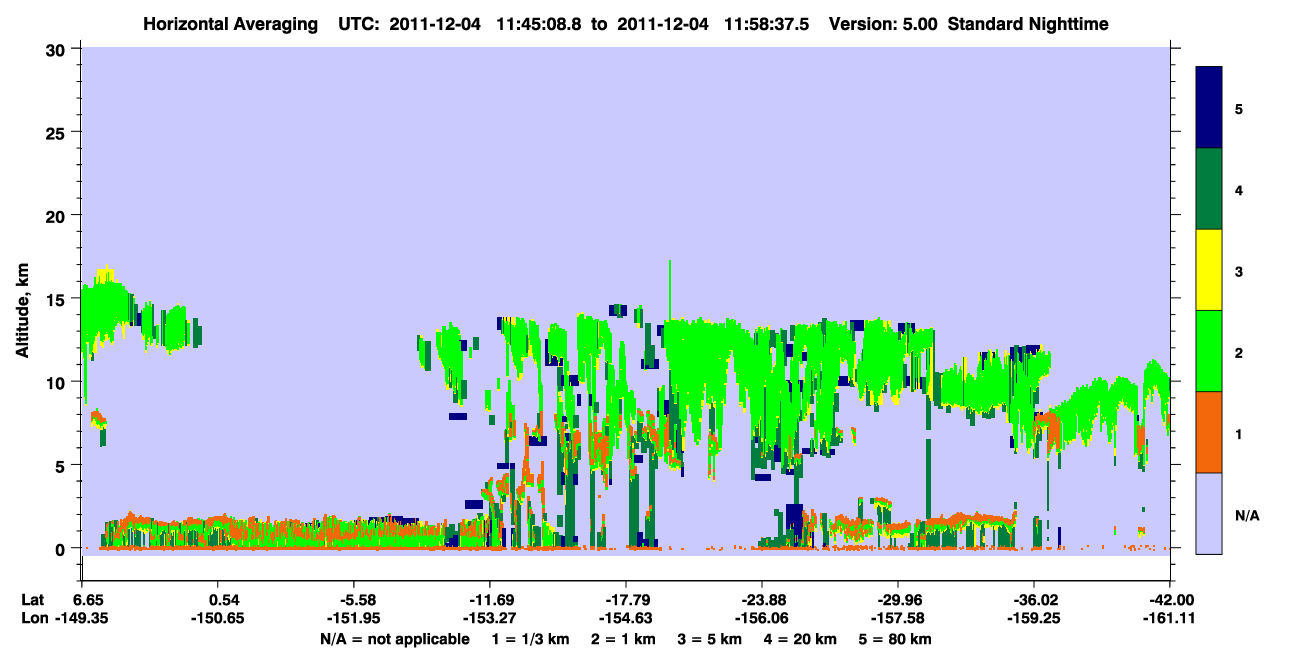Click the altitude tick label '25'
The width and height of the screenshot is (1300, 667).
pos(57,132)
